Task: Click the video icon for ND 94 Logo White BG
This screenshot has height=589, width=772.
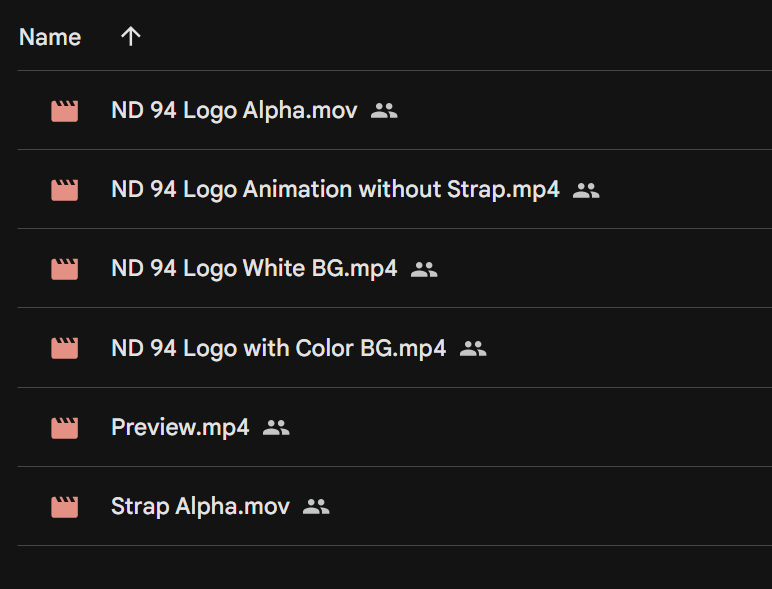Action: (64, 269)
